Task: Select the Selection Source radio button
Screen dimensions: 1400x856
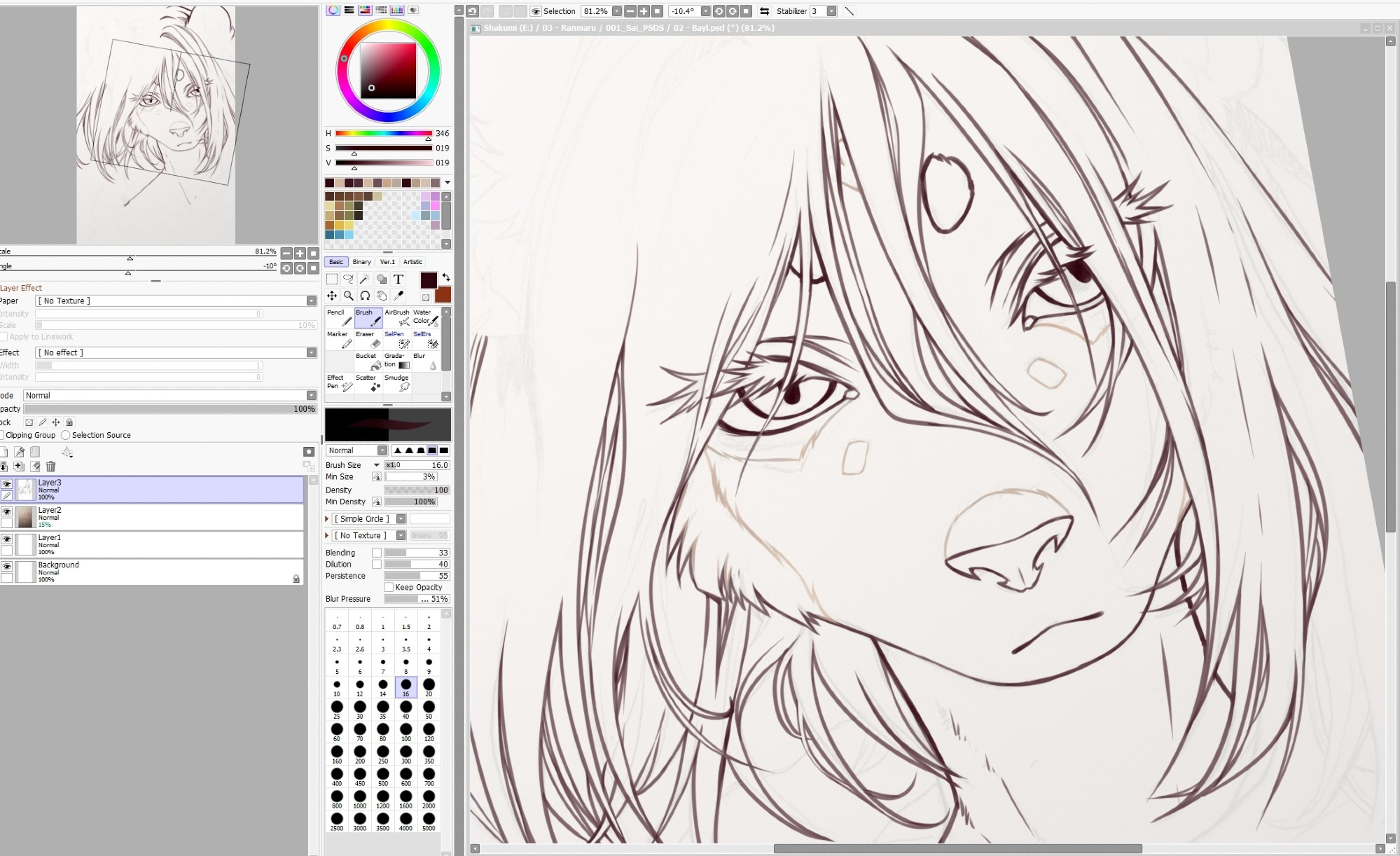Action: (x=66, y=435)
